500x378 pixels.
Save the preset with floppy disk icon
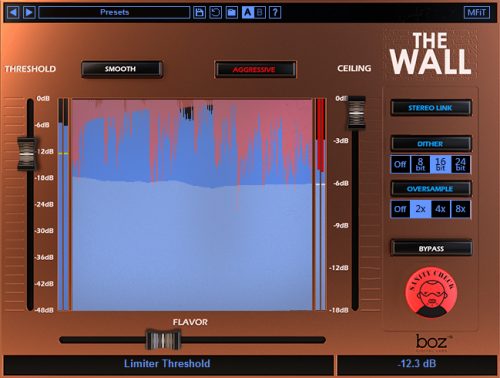click(x=199, y=13)
